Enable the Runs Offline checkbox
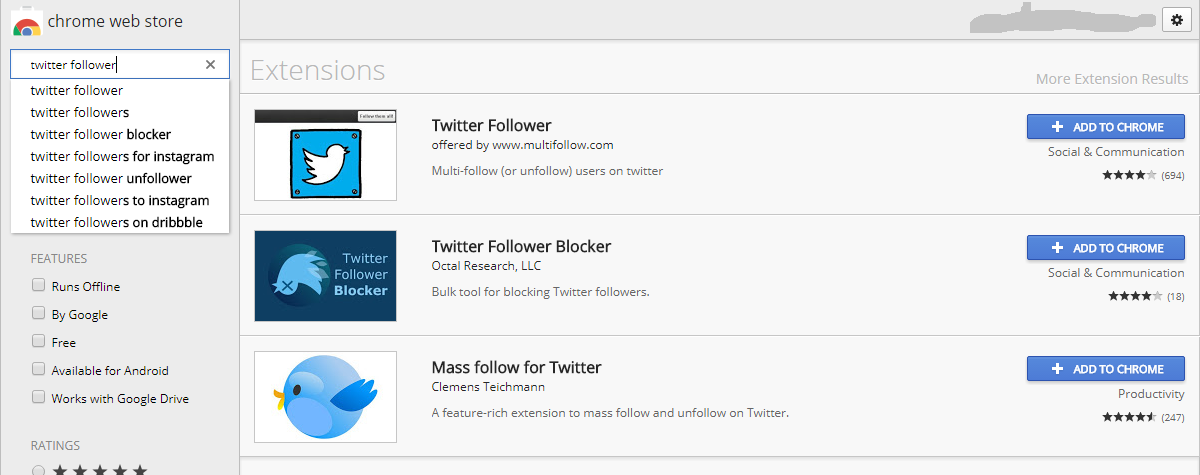Viewport: 1200px width, 475px height. 39,286
